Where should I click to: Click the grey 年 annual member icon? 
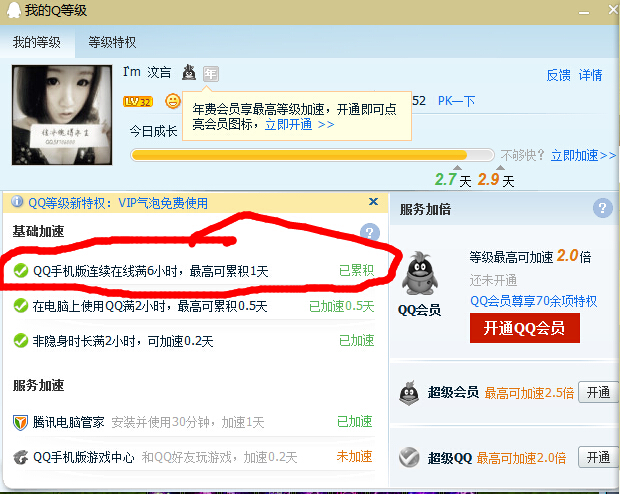pyautogui.click(x=211, y=74)
